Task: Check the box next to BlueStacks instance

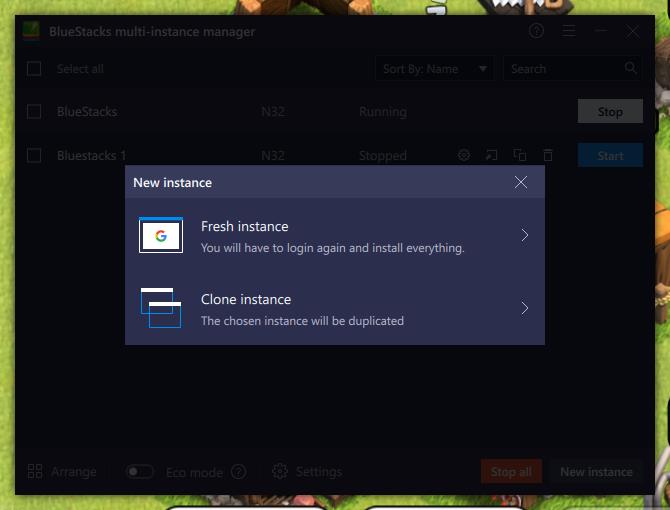Action: tap(34, 112)
